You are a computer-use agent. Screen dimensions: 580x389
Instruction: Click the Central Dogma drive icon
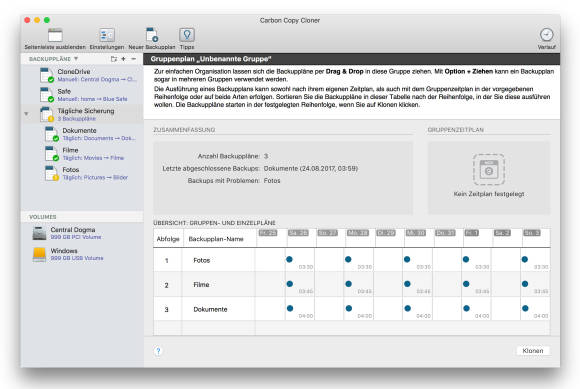pyautogui.click(x=39, y=233)
